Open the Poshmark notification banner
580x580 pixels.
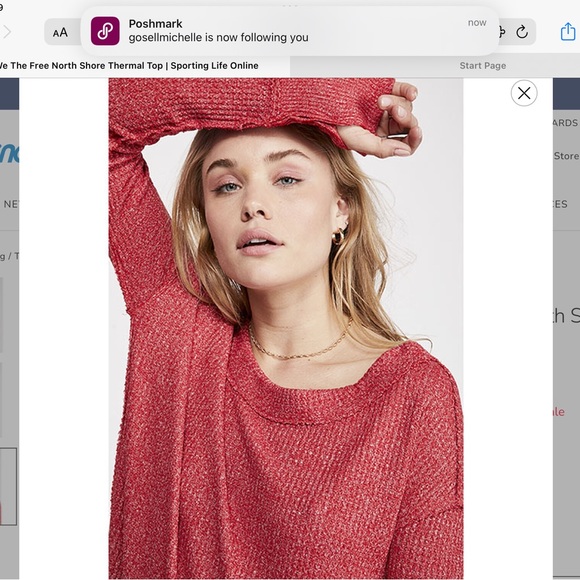(290, 31)
